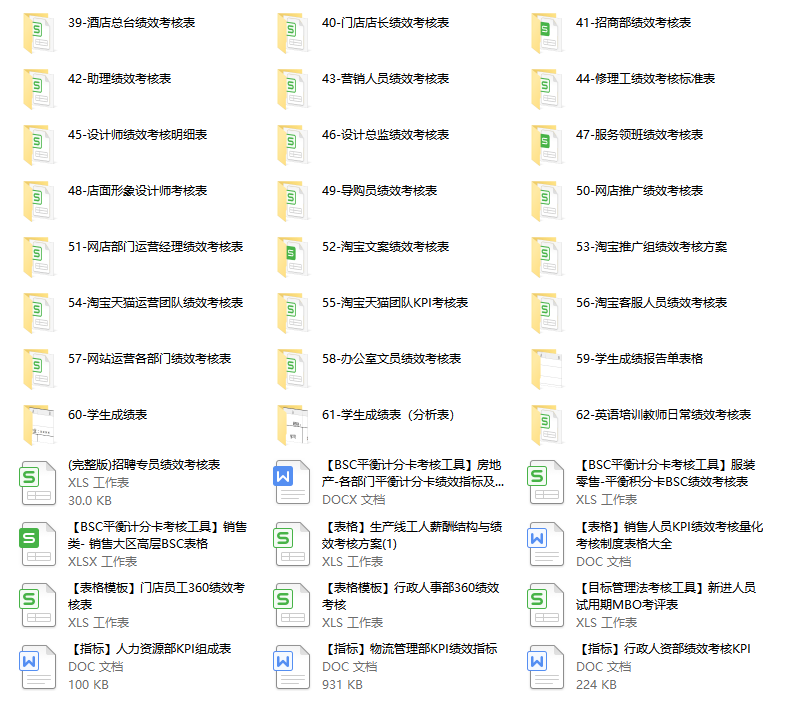Click folder icon for 44-修理工绩效考核标准表
Image resolution: width=802 pixels, height=703 pixels.
[547, 89]
